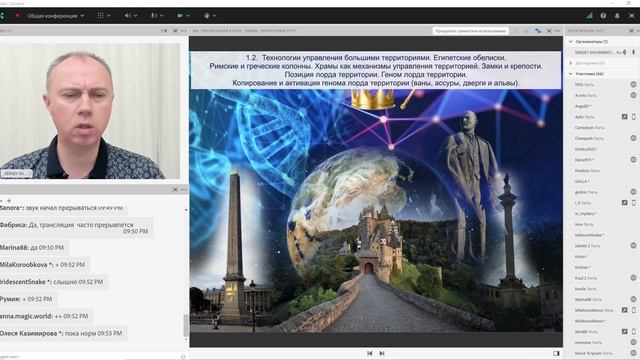
Task: Select participant Karen
Action: tap(581, 256)
